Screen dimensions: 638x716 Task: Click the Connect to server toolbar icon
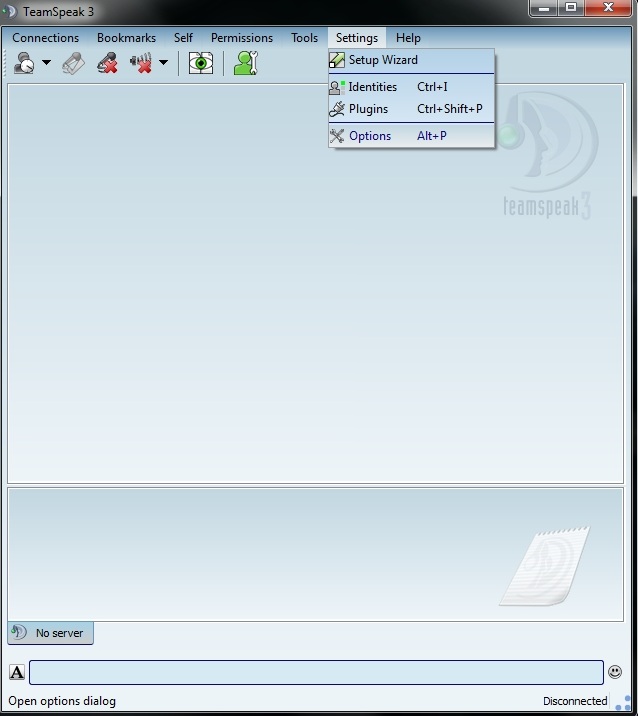click(24, 63)
